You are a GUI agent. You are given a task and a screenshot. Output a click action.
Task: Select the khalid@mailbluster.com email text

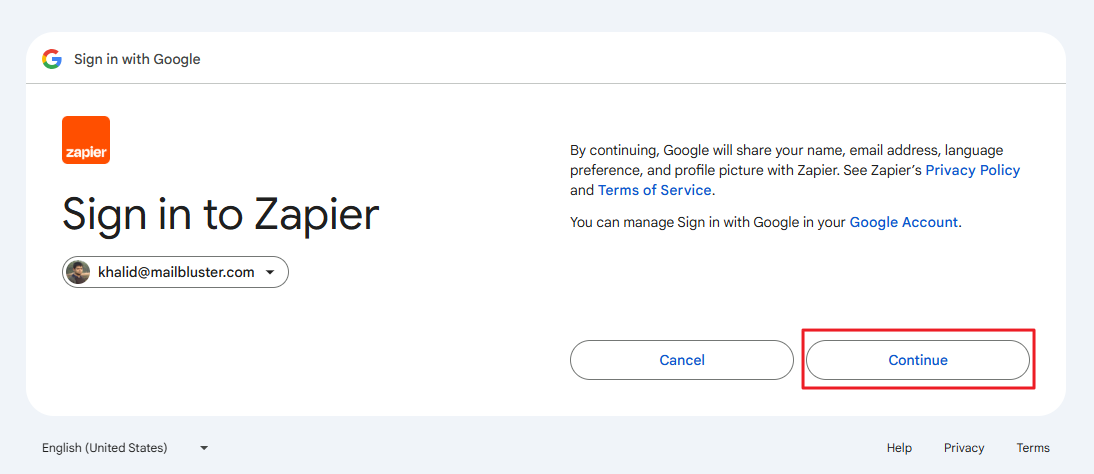coord(176,272)
